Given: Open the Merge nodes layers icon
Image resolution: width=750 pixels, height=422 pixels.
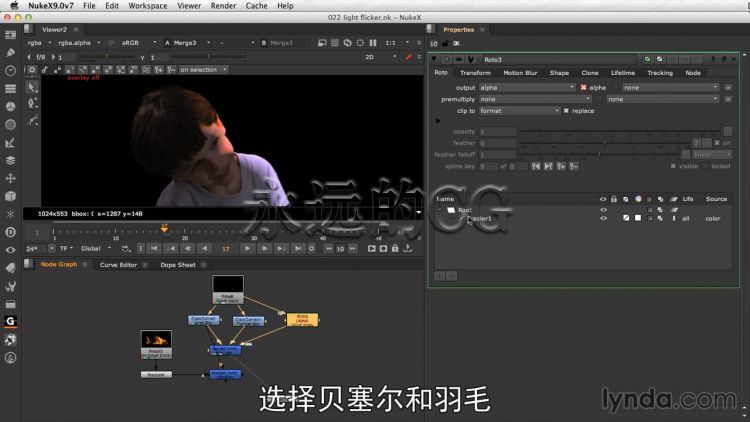Looking at the screenshot, I should click(10, 160).
